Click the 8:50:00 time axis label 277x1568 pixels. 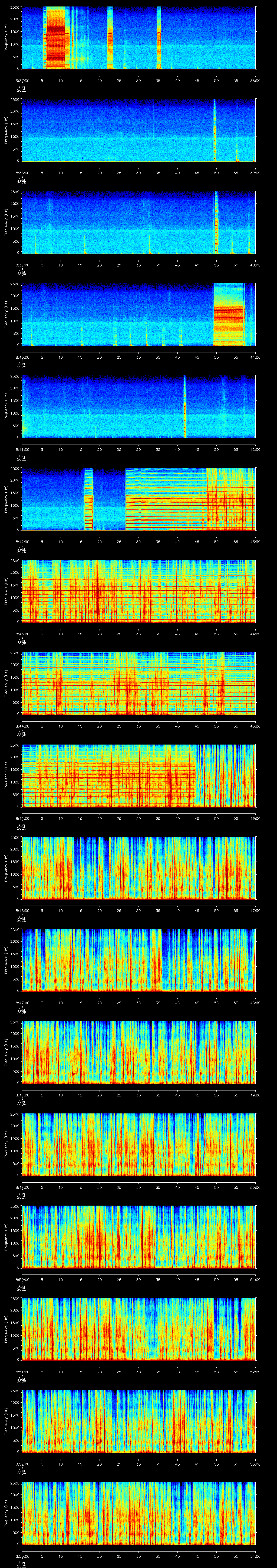pos(22,1279)
